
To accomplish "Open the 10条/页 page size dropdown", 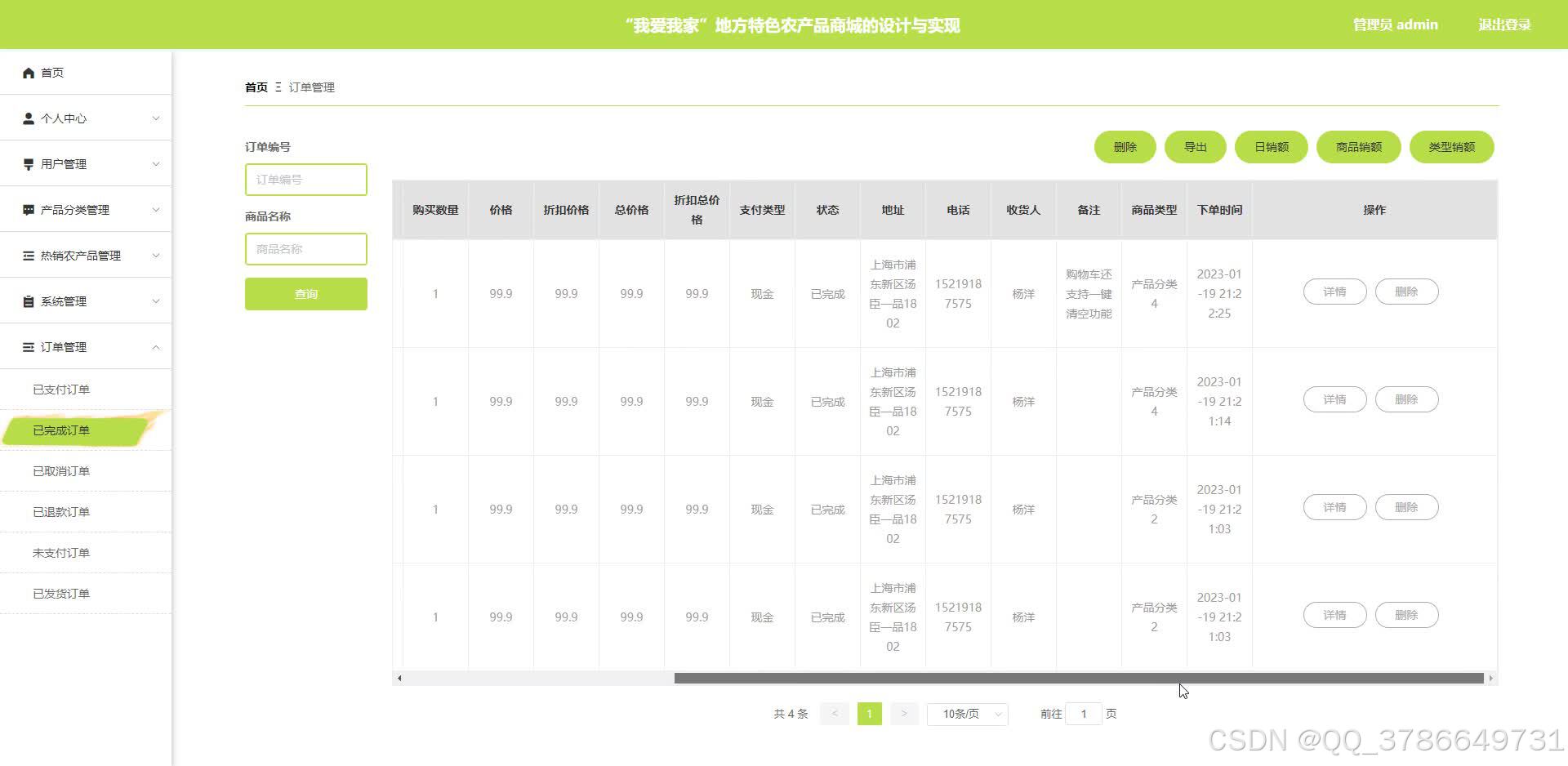I will click(x=968, y=714).
